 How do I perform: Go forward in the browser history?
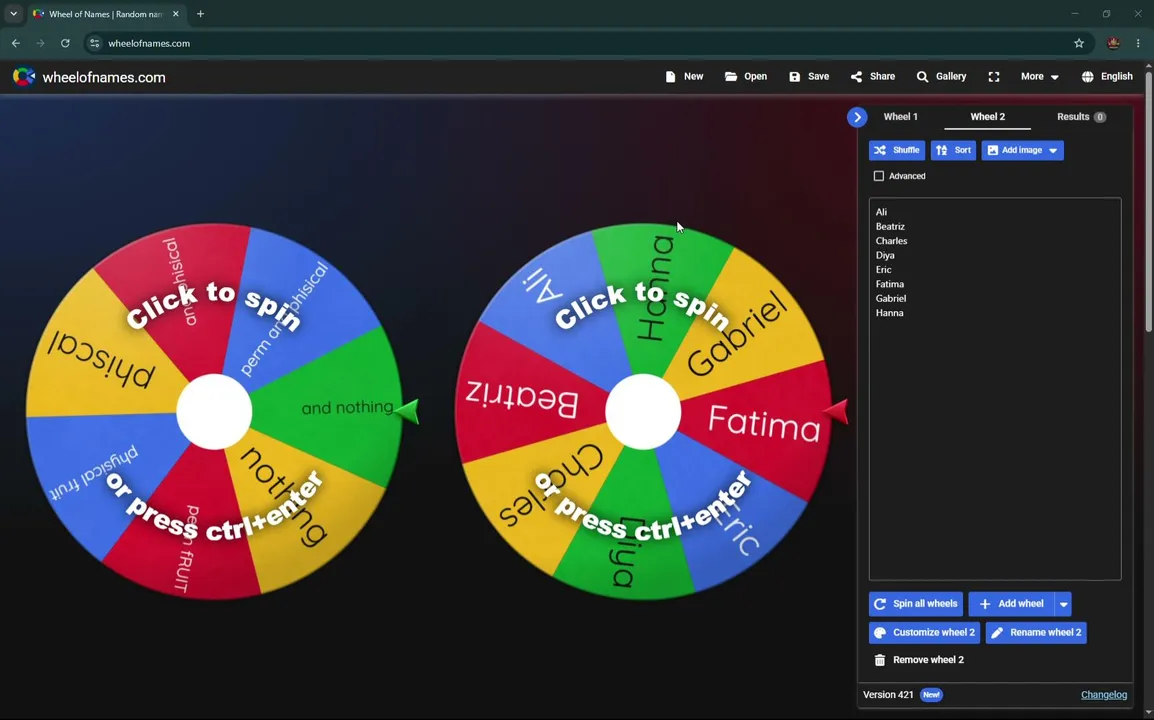[40, 43]
